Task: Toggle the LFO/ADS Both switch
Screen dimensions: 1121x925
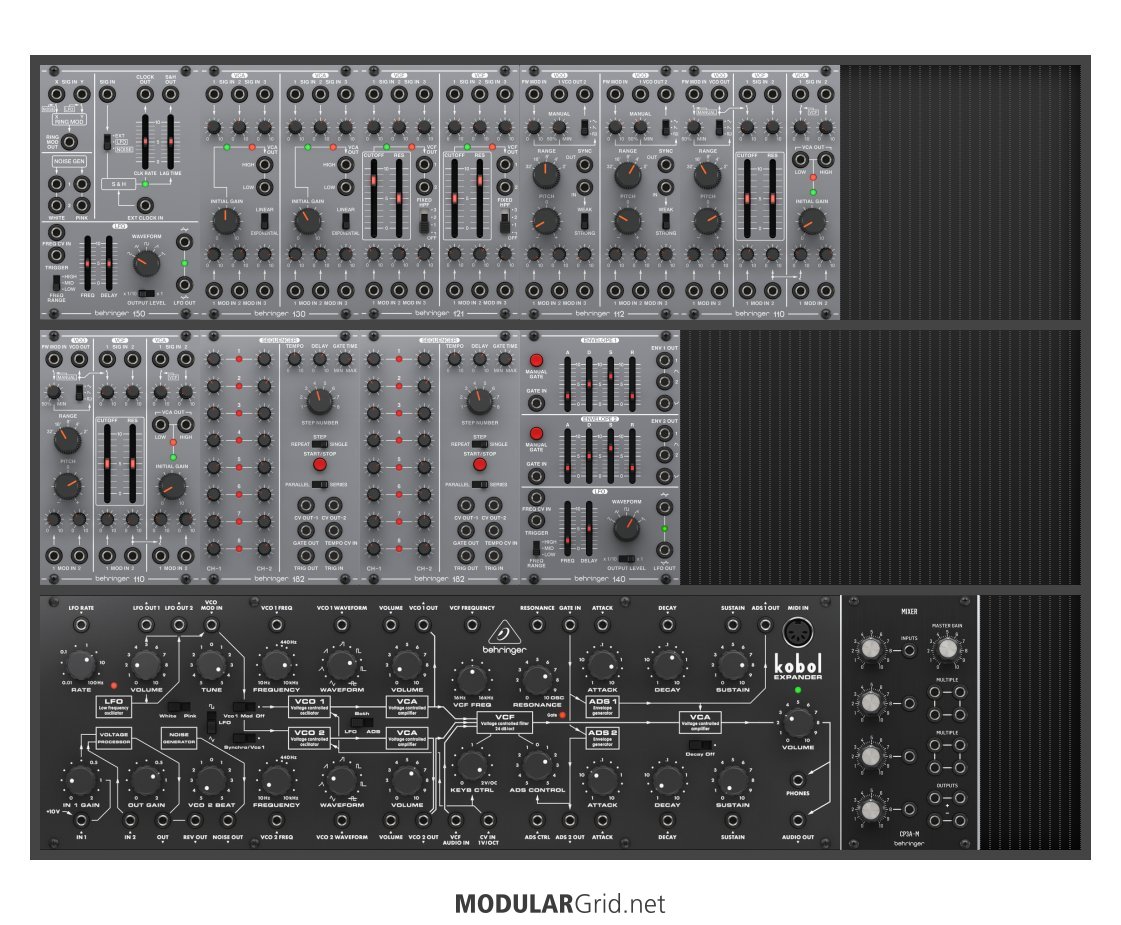Action: (x=361, y=722)
